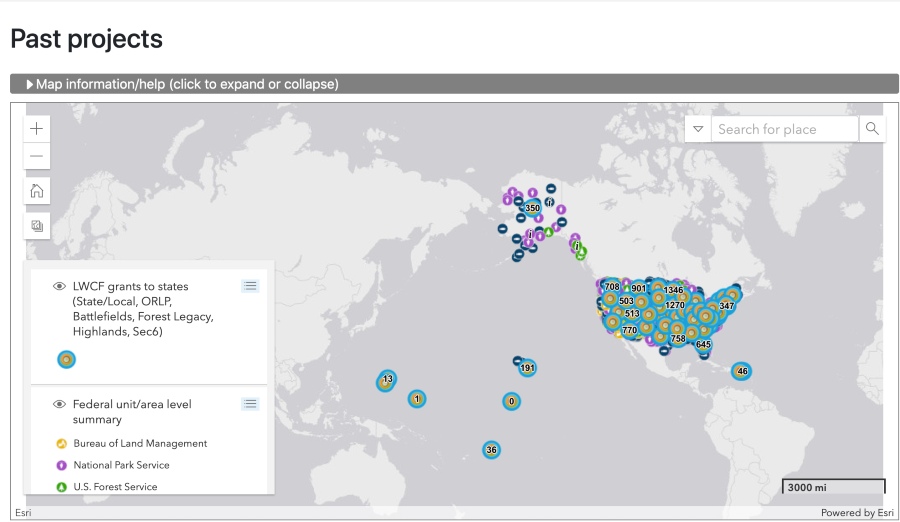Hide the LWCF grants to states layer

[x=59, y=287]
